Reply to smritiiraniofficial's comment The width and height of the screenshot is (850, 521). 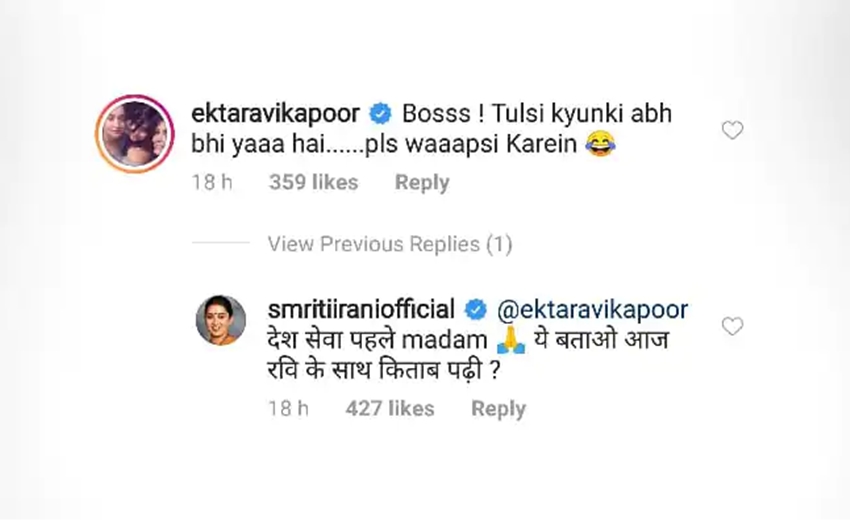499,409
